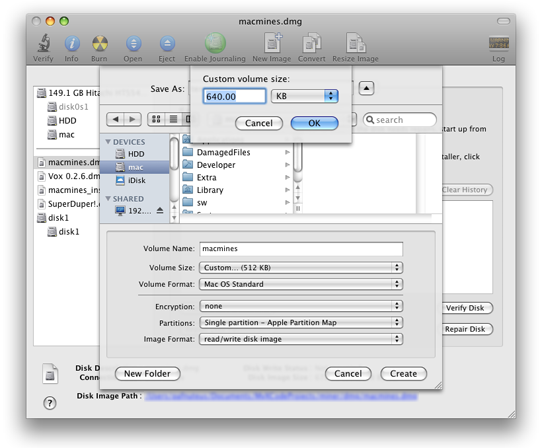This screenshot has height=448, width=540.
Task: Click the toolbar toggle pill button
Action: pyautogui.click(x=503, y=21)
